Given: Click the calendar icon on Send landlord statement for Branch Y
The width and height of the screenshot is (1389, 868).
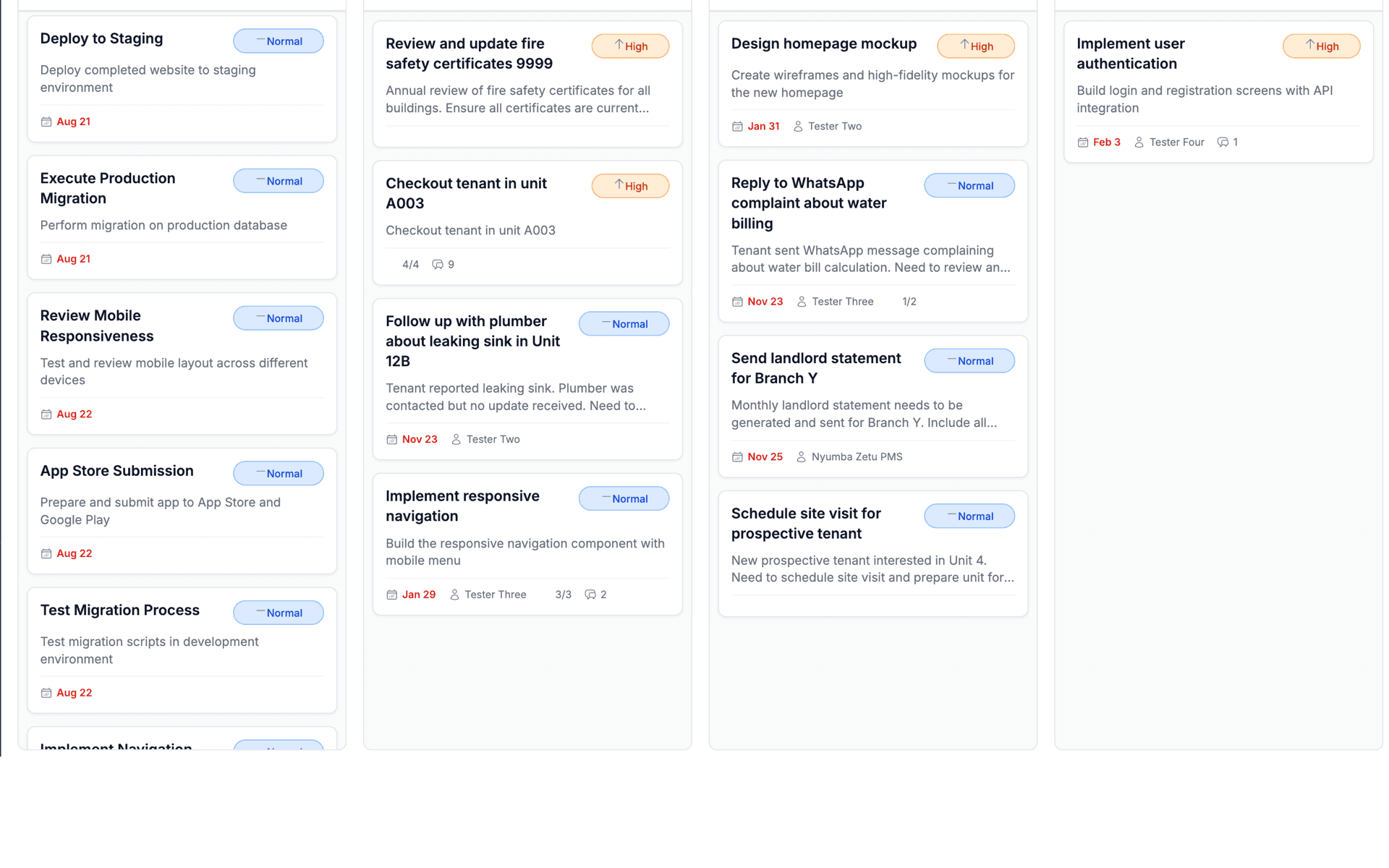Looking at the screenshot, I should [737, 456].
